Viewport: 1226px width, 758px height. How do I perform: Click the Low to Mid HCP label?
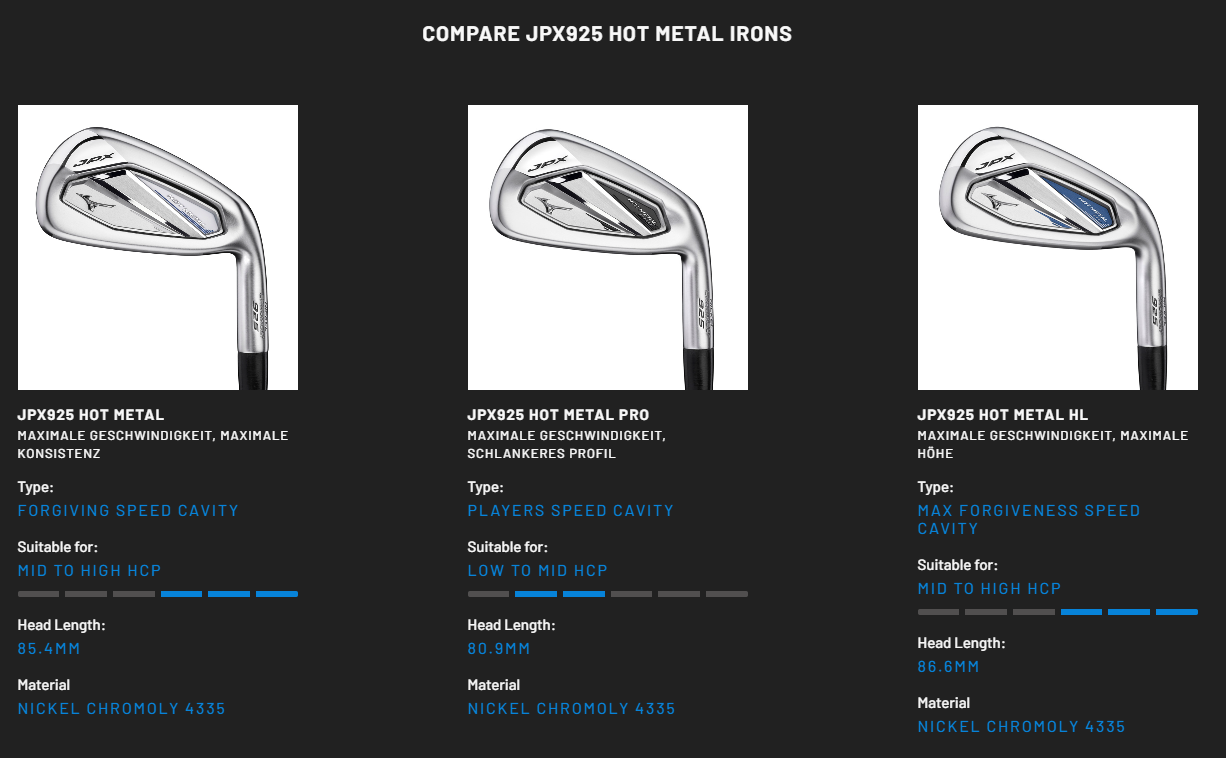point(538,571)
